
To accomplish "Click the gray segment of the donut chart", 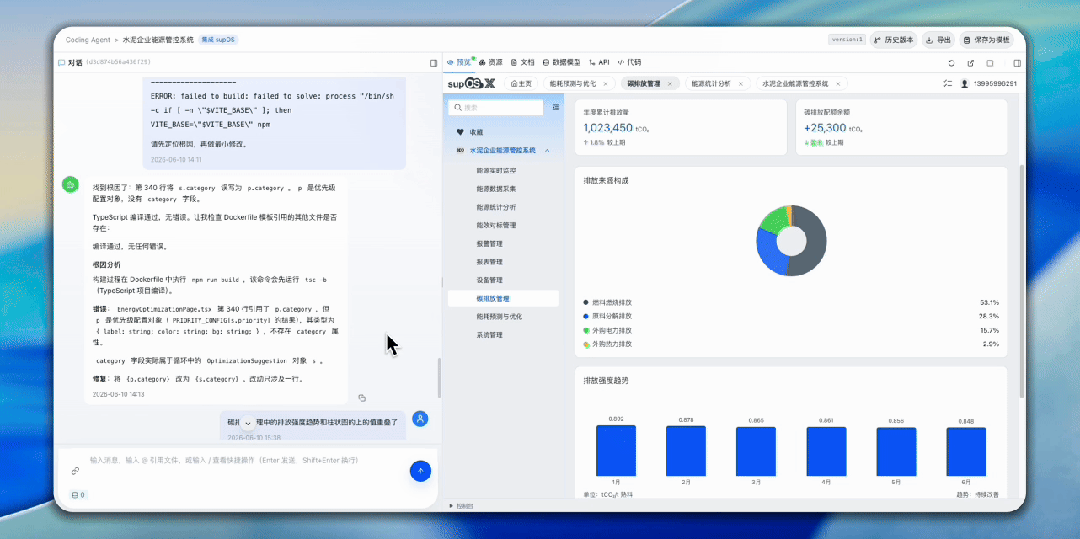I will [816, 241].
